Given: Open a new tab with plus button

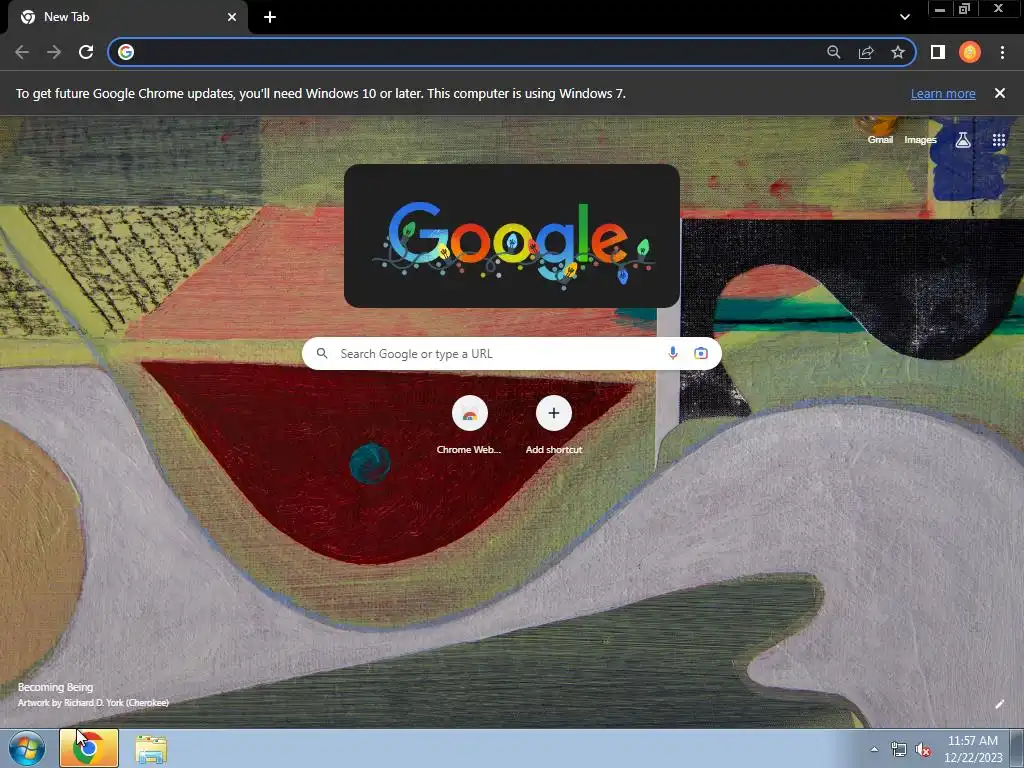Looking at the screenshot, I should (x=270, y=17).
